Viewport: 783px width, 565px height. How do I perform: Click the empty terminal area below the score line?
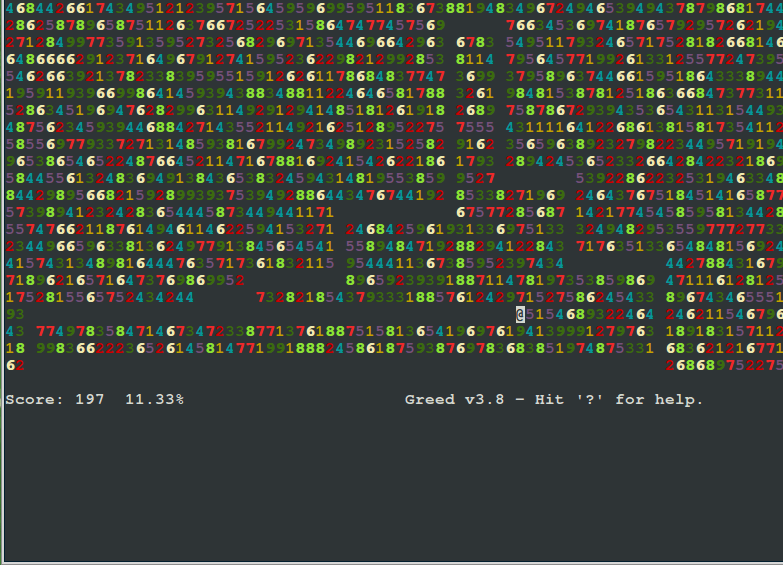pyautogui.click(x=390, y=480)
